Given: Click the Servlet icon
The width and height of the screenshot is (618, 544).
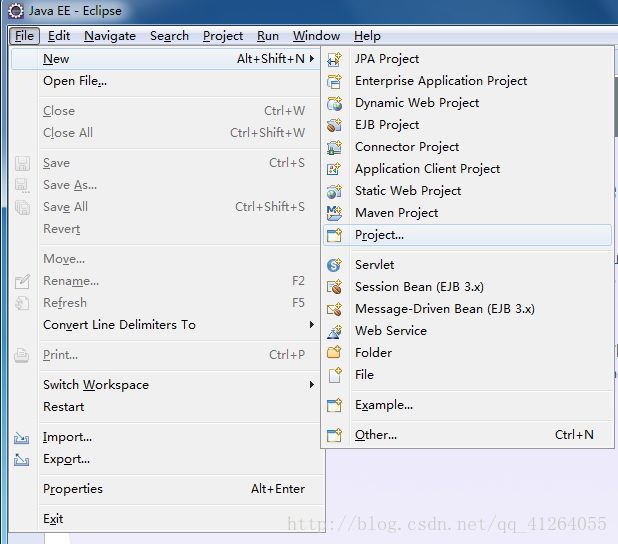Looking at the screenshot, I should (334, 265).
